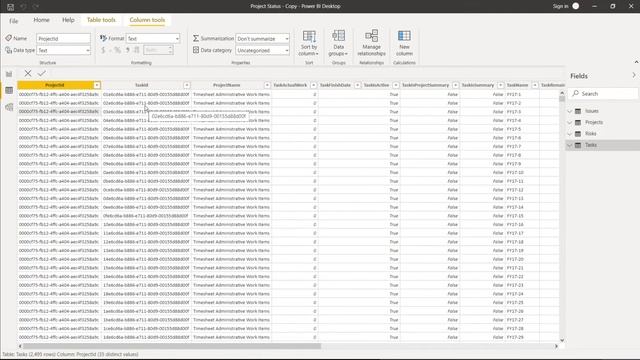Expand the Risks table in Fields
640x360 pixels.
[570, 134]
